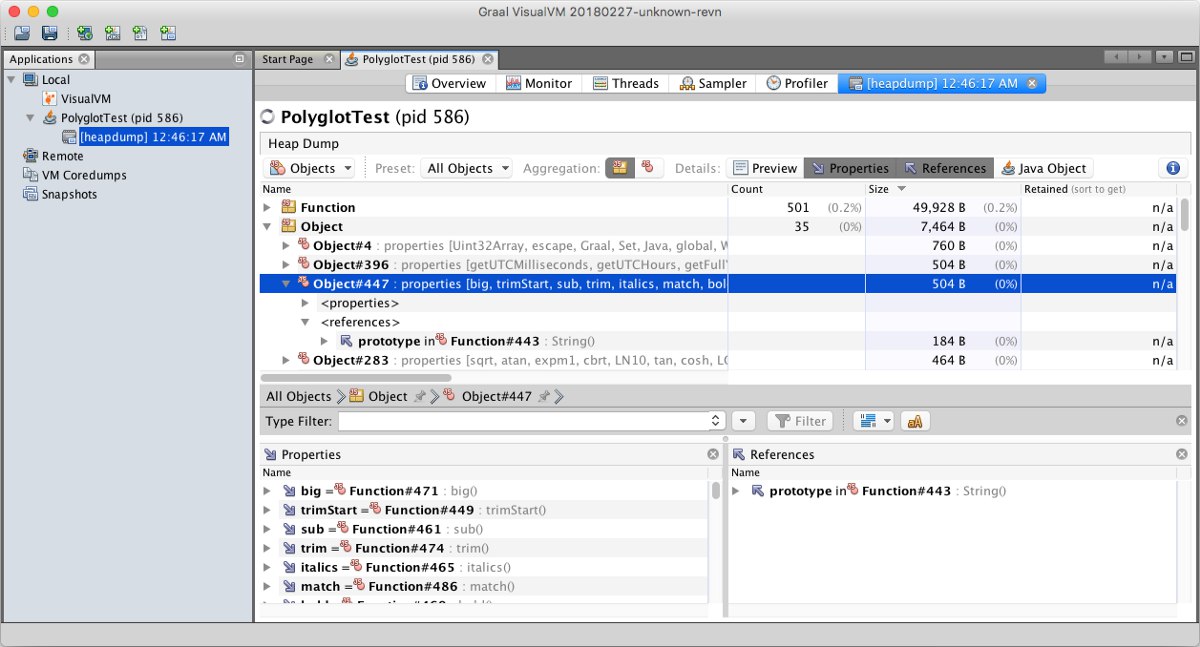Open the Profiler tab
The width and height of the screenshot is (1200, 647).
pos(796,83)
